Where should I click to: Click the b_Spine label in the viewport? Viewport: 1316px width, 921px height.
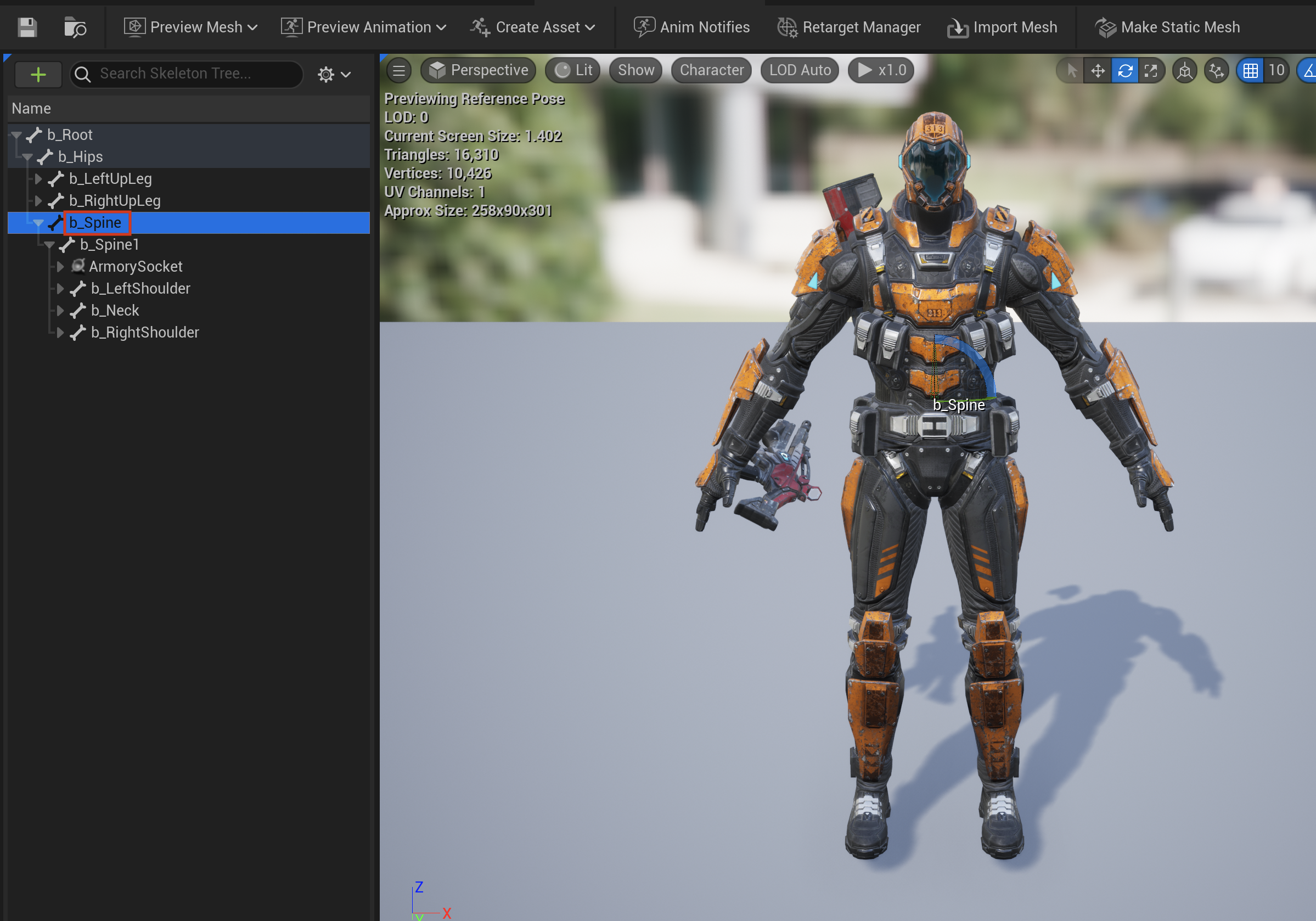pos(959,405)
